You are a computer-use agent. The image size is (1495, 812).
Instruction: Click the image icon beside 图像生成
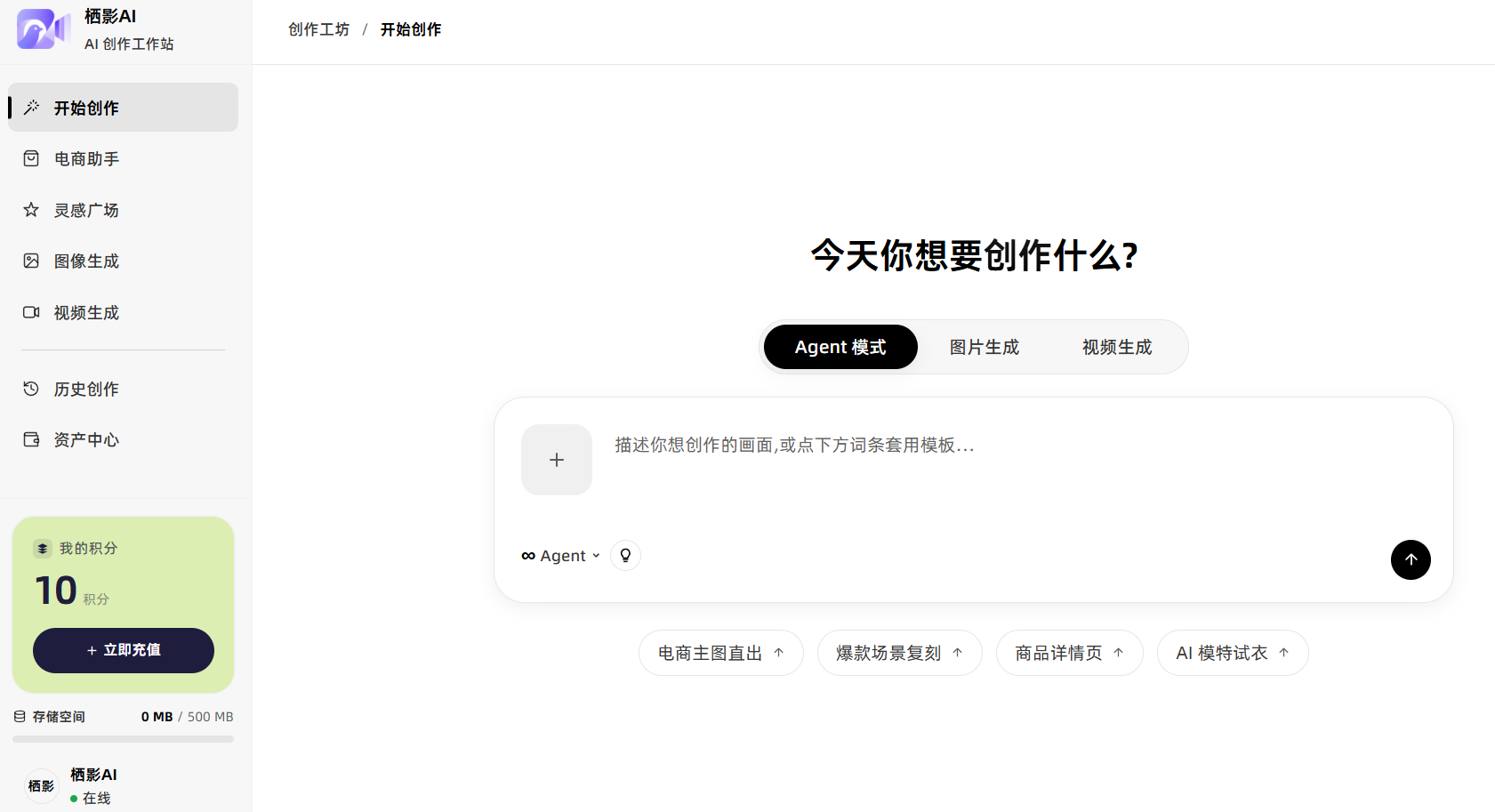pos(31,261)
